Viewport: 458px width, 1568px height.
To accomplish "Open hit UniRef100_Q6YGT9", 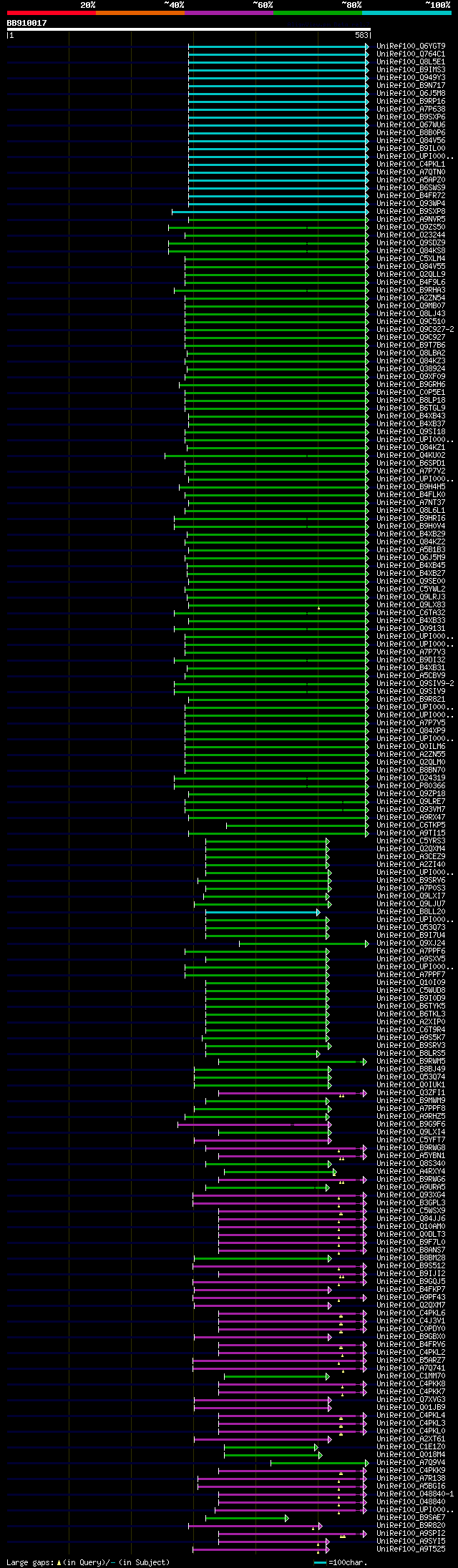I will 411,46.
